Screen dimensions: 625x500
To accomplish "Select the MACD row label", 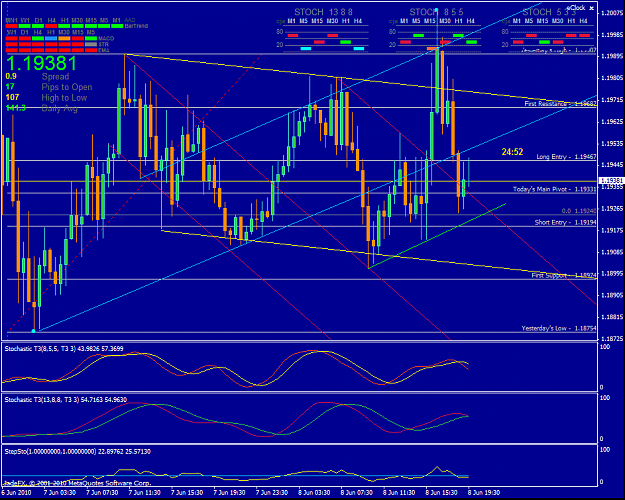I will (106, 38).
